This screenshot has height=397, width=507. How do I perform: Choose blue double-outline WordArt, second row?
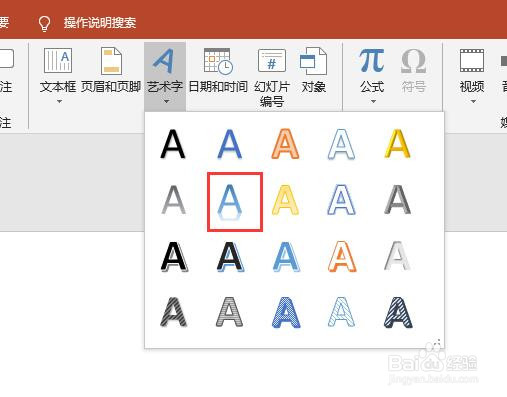pyautogui.click(x=341, y=200)
